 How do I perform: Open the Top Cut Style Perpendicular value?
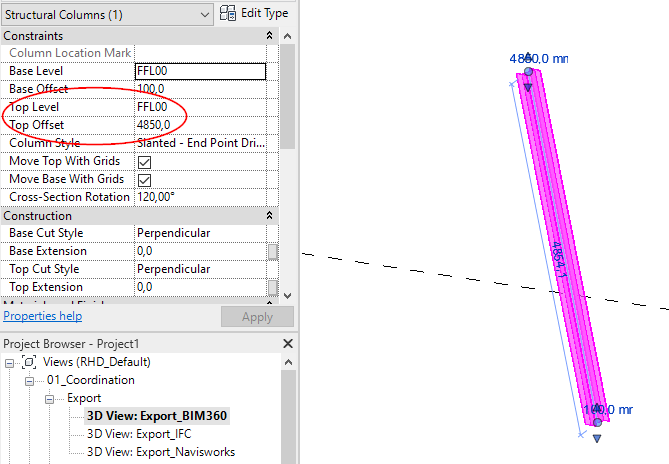[200, 269]
